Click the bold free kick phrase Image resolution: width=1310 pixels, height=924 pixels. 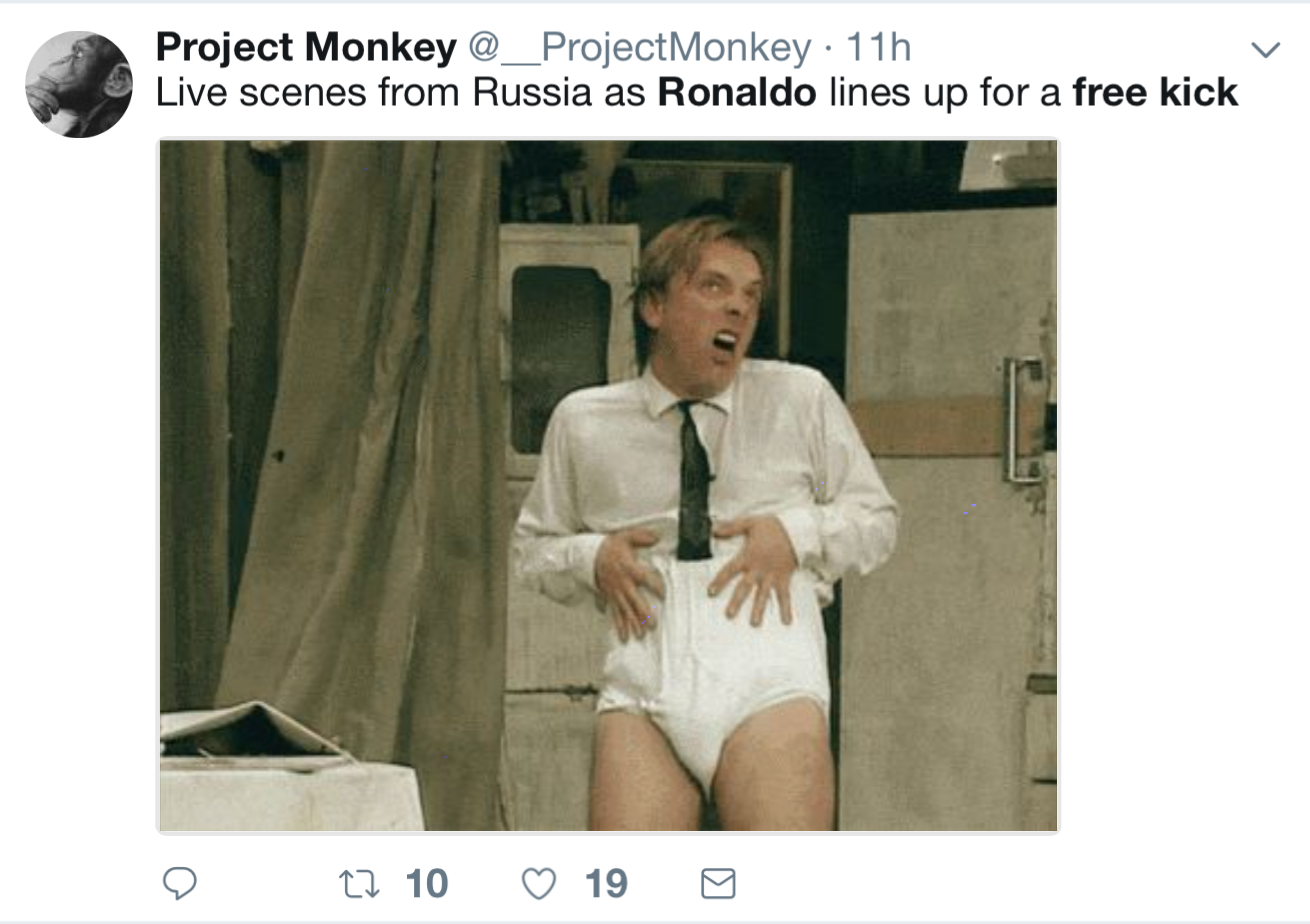(x=1155, y=93)
